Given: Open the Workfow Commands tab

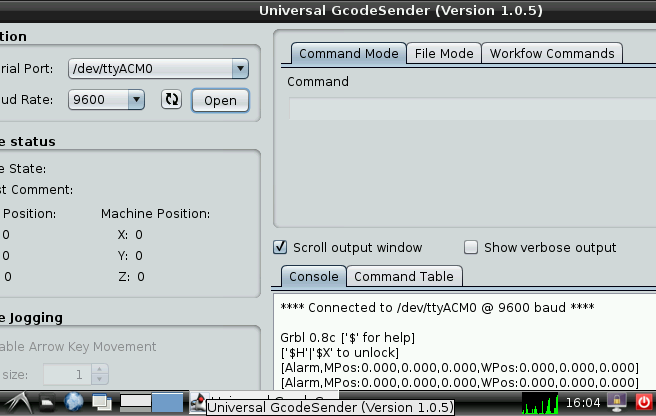Looking at the screenshot, I should [x=552, y=54].
